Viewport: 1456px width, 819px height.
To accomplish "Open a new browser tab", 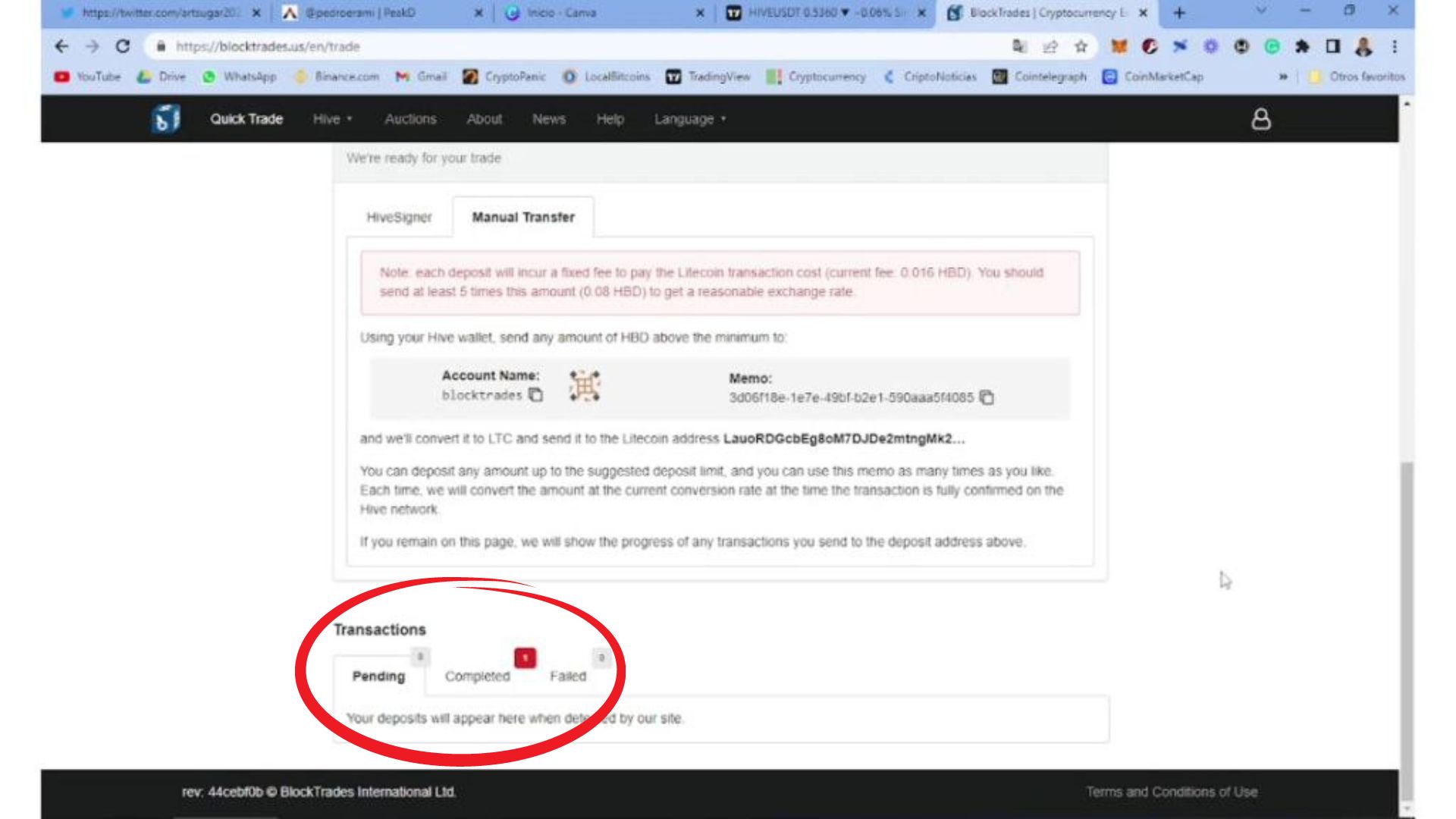I will [1178, 13].
